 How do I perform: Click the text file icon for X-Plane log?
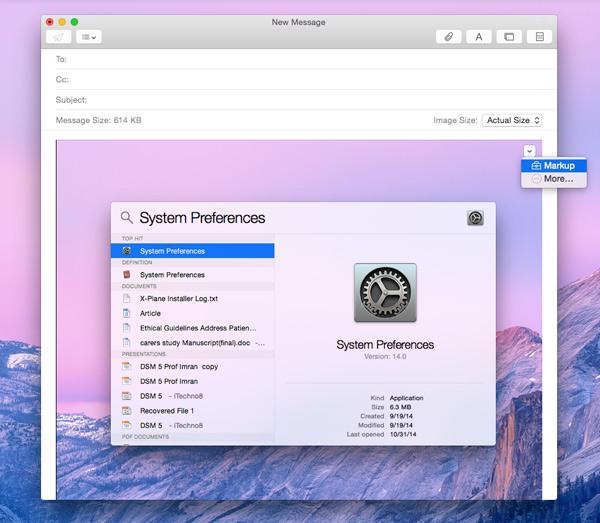pyautogui.click(x=127, y=298)
